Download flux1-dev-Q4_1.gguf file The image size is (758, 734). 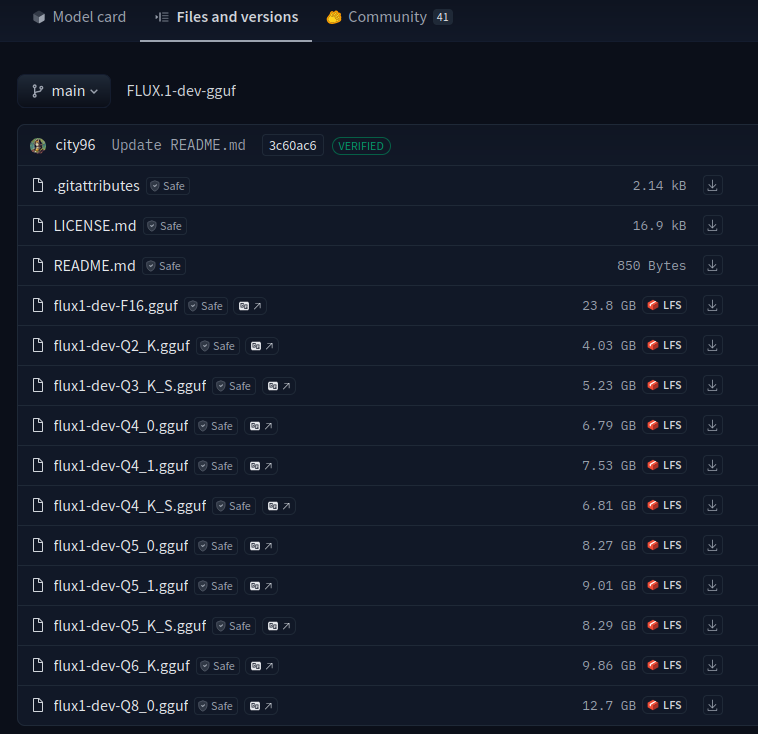pyautogui.click(x=712, y=466)
